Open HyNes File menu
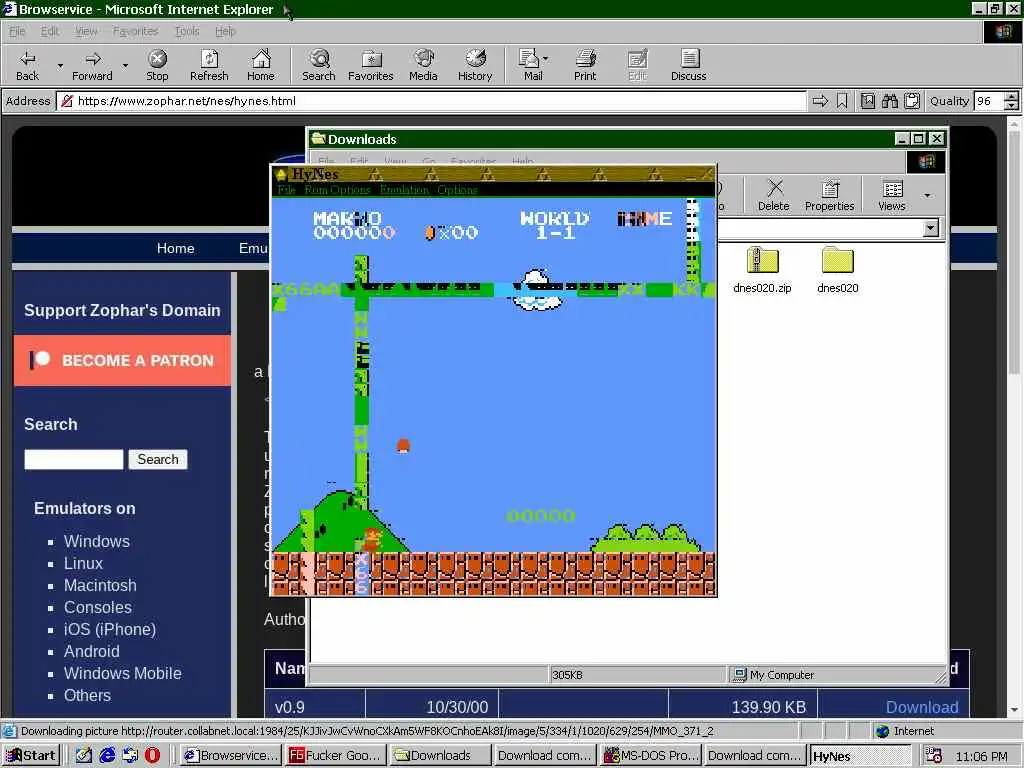The height and width of the screenshot is (768, 1024). pos(286,190)
